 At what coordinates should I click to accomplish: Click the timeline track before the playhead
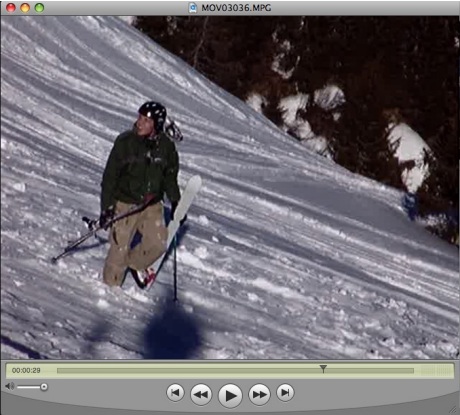pyautogui.click(x=188, y=371)
